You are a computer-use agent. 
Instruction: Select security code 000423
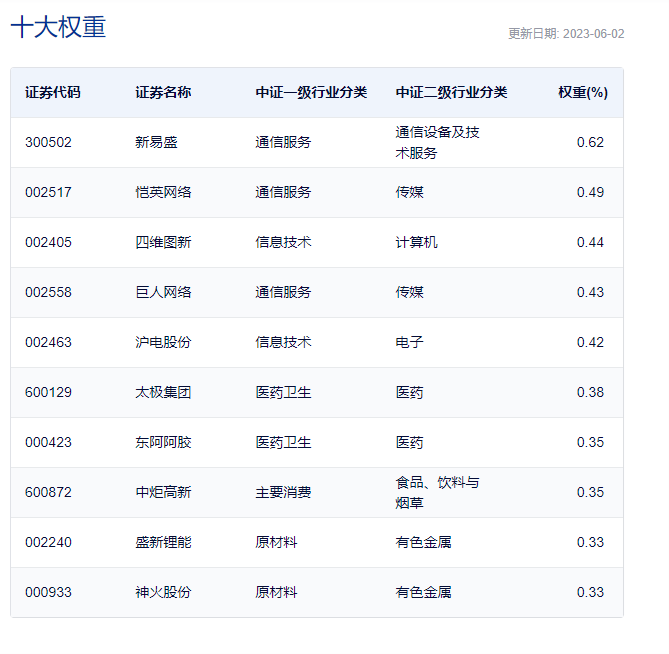coord(48,442)
